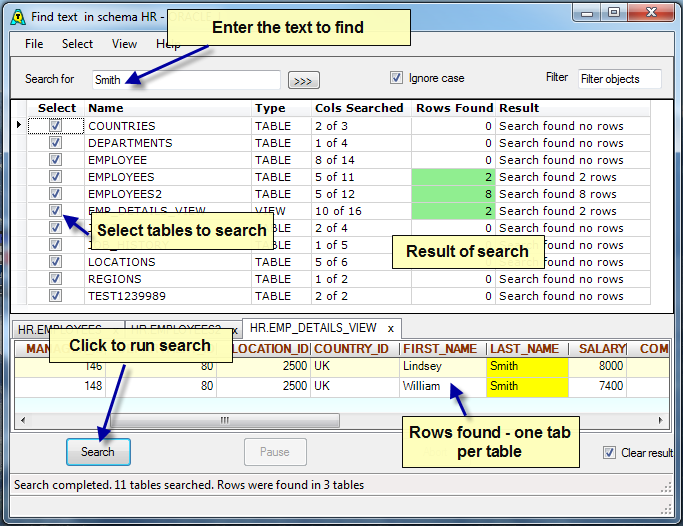Image resolution: width=683 pixels, height=526 pixels.
Task: Click the status bar search completed message
Action: (189, 485)
